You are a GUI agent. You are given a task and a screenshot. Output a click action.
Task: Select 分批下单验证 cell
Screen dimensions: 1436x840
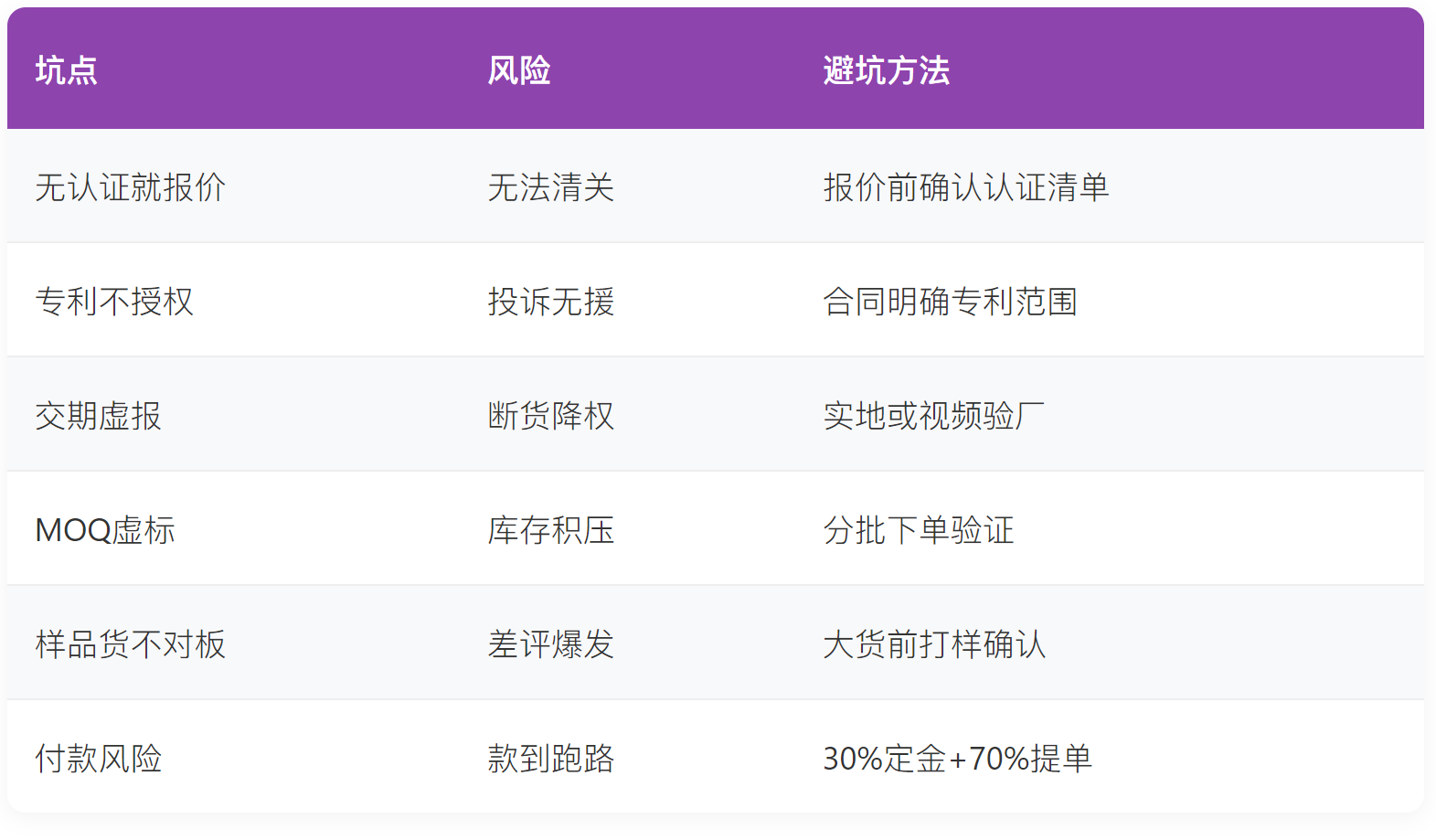tap(919, 530)
